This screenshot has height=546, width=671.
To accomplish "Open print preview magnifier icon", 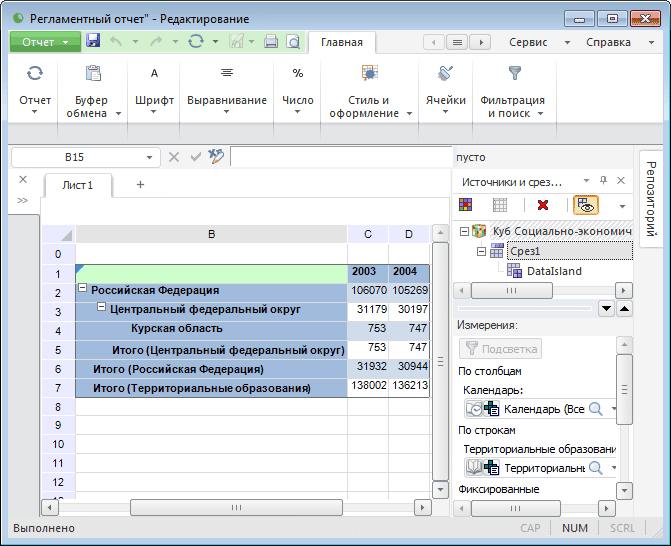I will (293, 42).
